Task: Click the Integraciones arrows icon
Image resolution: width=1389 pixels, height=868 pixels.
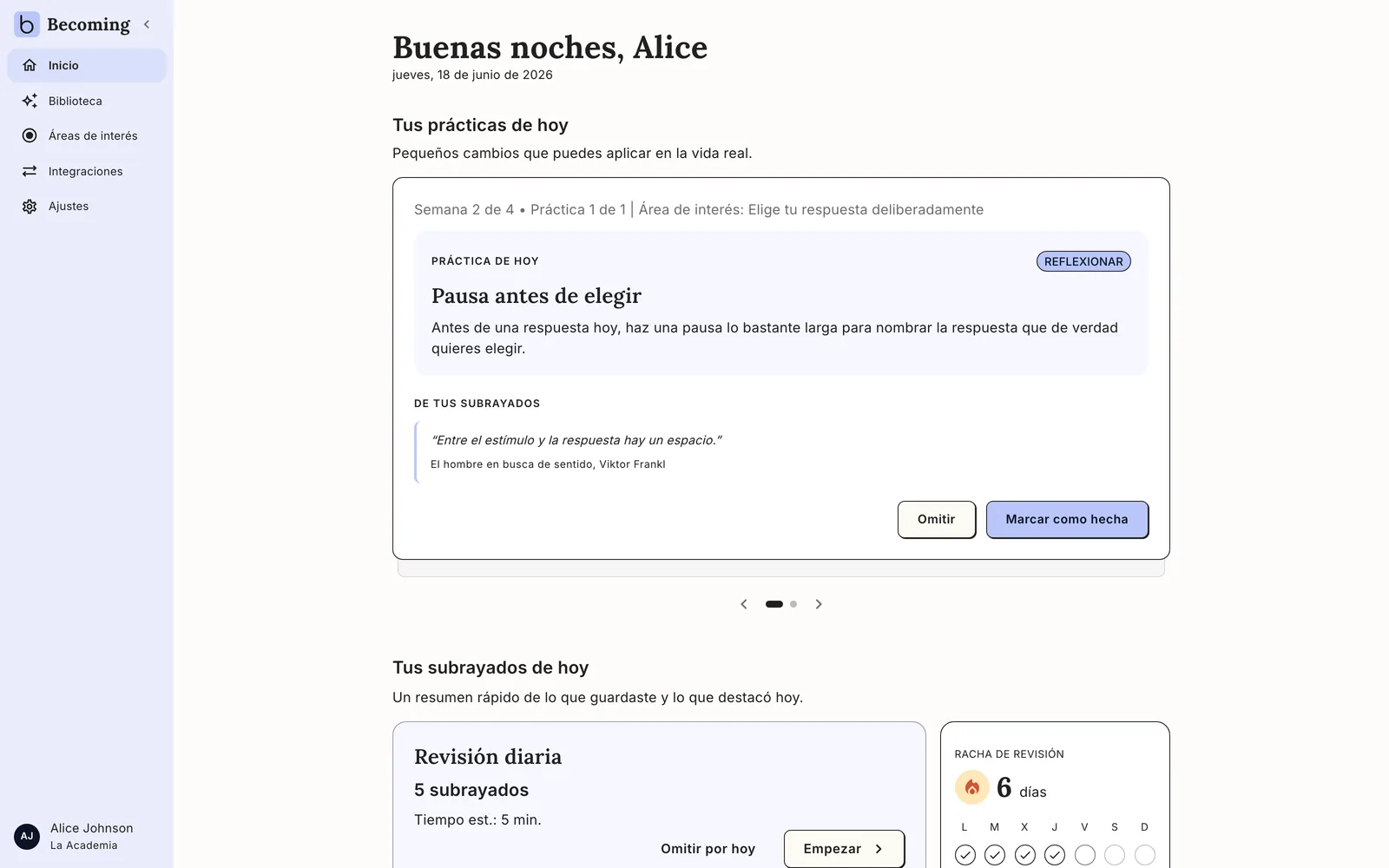Action: pos(30,171)
